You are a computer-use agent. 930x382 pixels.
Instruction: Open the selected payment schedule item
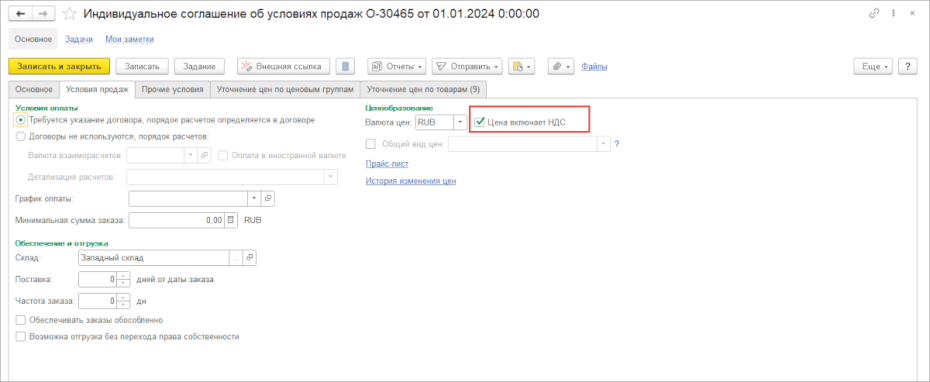(x=267, y=198)
